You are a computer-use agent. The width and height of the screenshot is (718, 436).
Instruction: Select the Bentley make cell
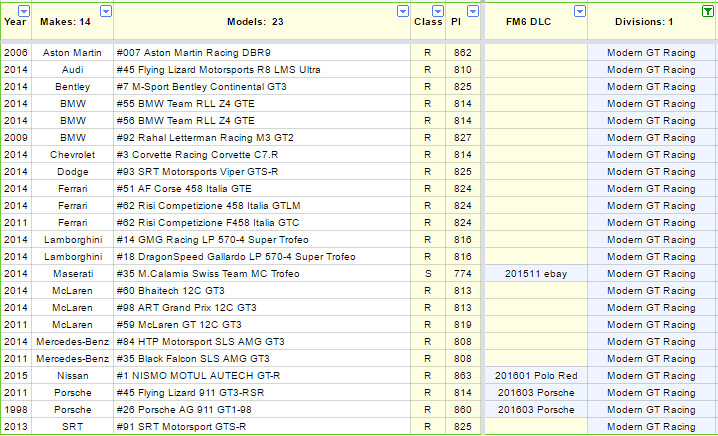tap(72, 87)
